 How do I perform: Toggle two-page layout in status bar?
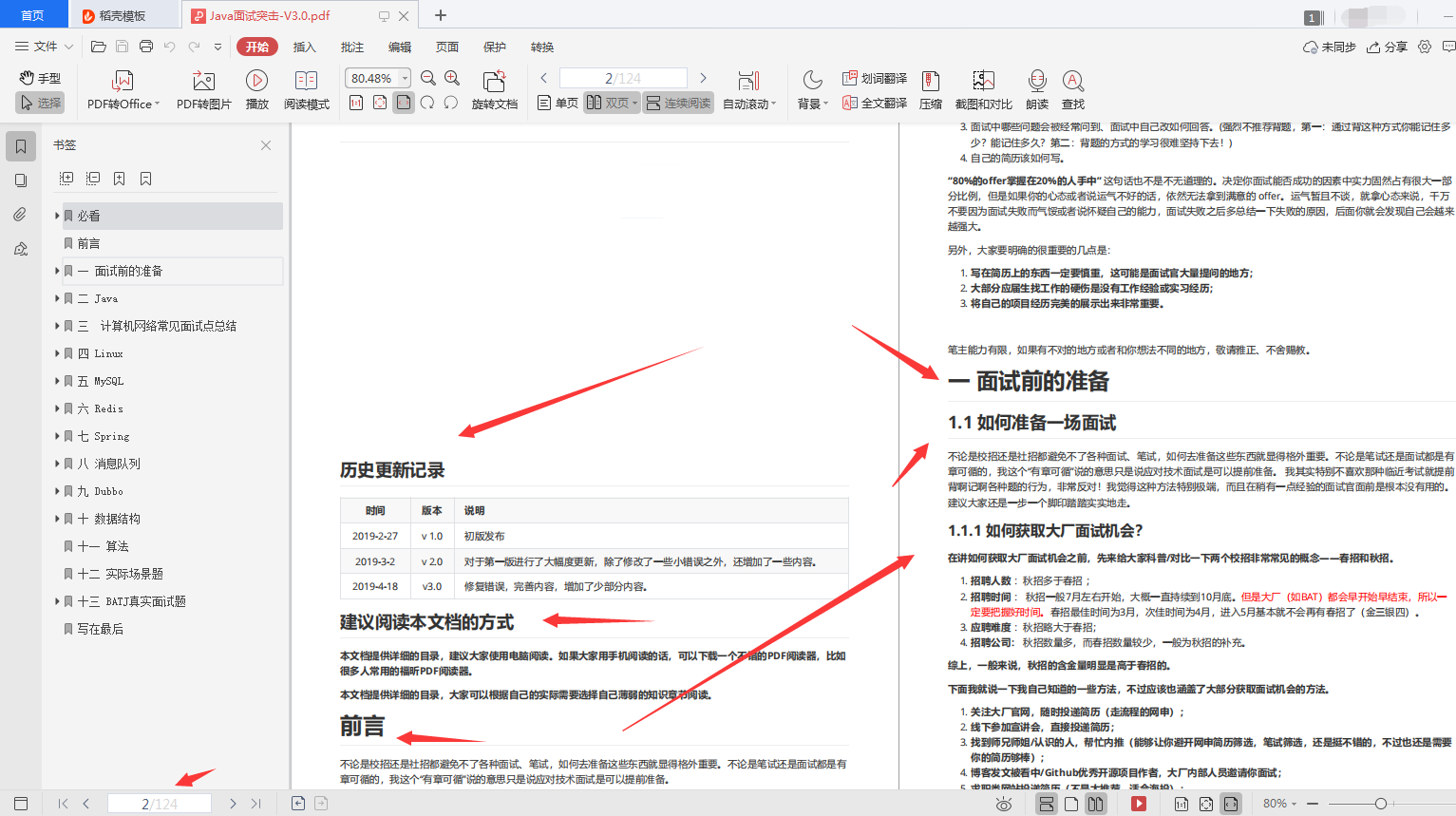pyautogui.click(x=1096, y=804)
